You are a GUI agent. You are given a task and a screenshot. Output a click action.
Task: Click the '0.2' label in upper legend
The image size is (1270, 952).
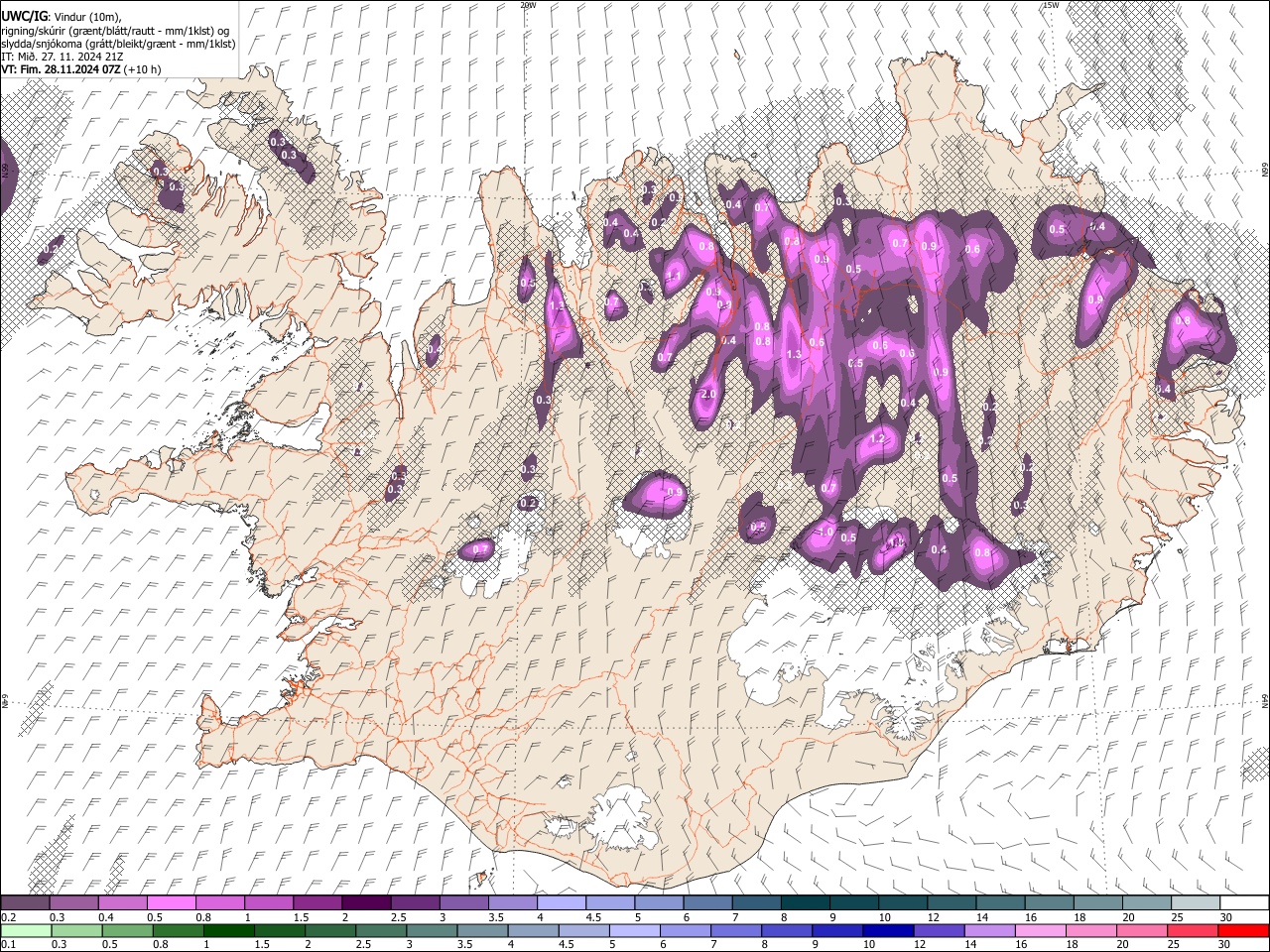[x=7, y=917]
